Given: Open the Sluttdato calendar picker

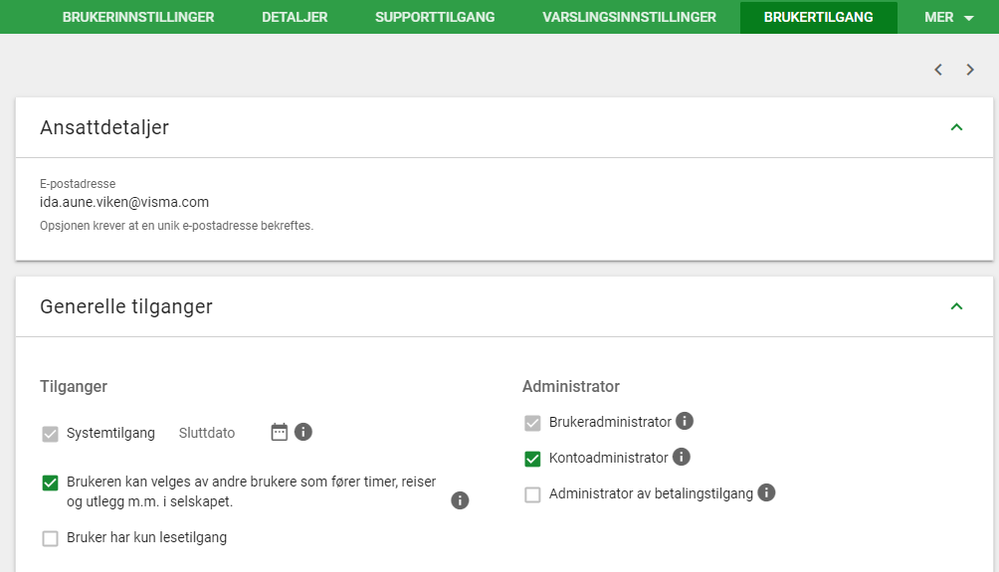Looking at the screenshot, I should (279, 432).
